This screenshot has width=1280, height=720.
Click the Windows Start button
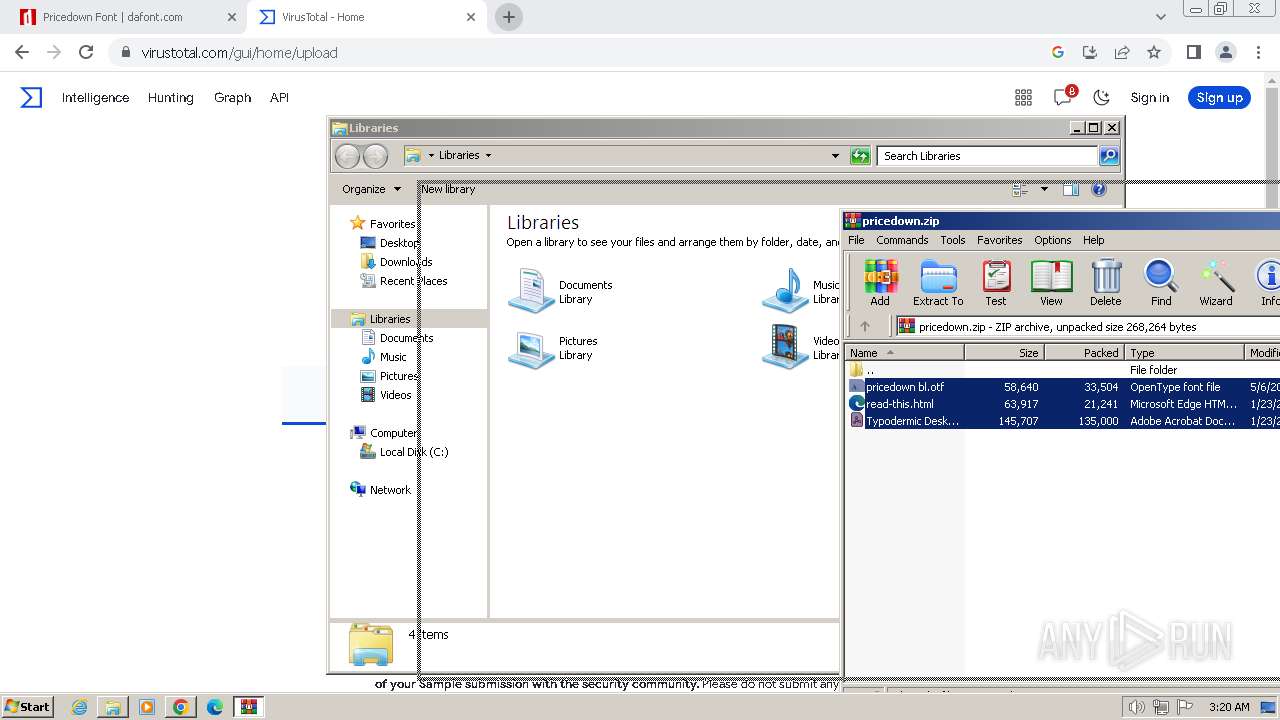tap(28, 706)
